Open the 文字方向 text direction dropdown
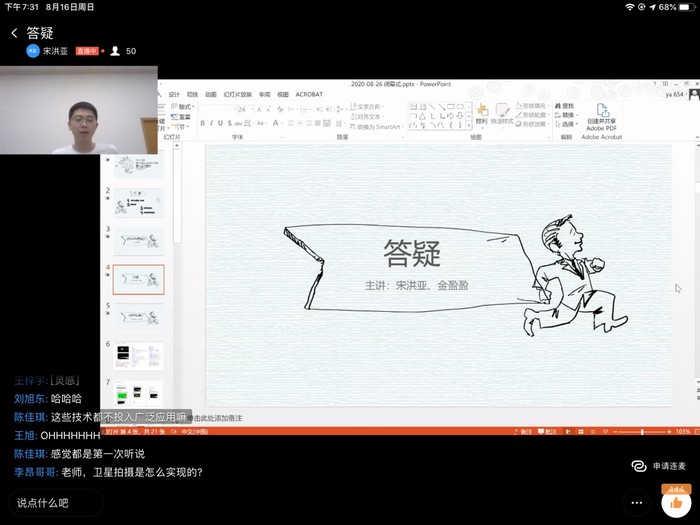This screenshot has height=525, width=700. click(x=367, y=107)
